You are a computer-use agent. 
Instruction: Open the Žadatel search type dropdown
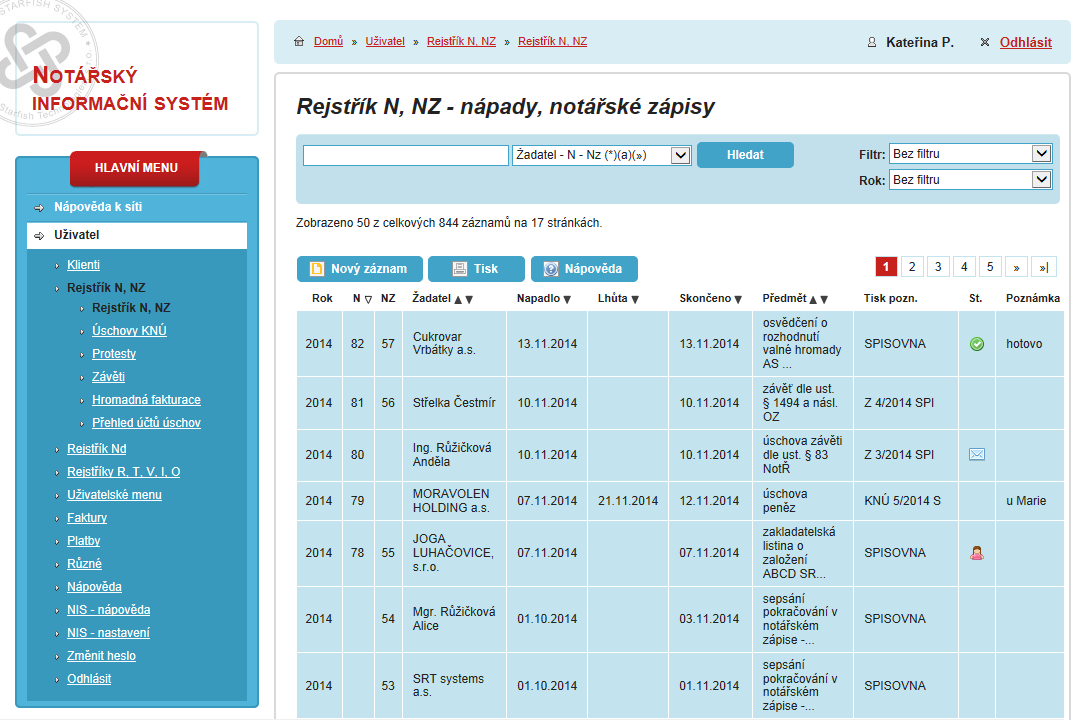pos(601,155)
